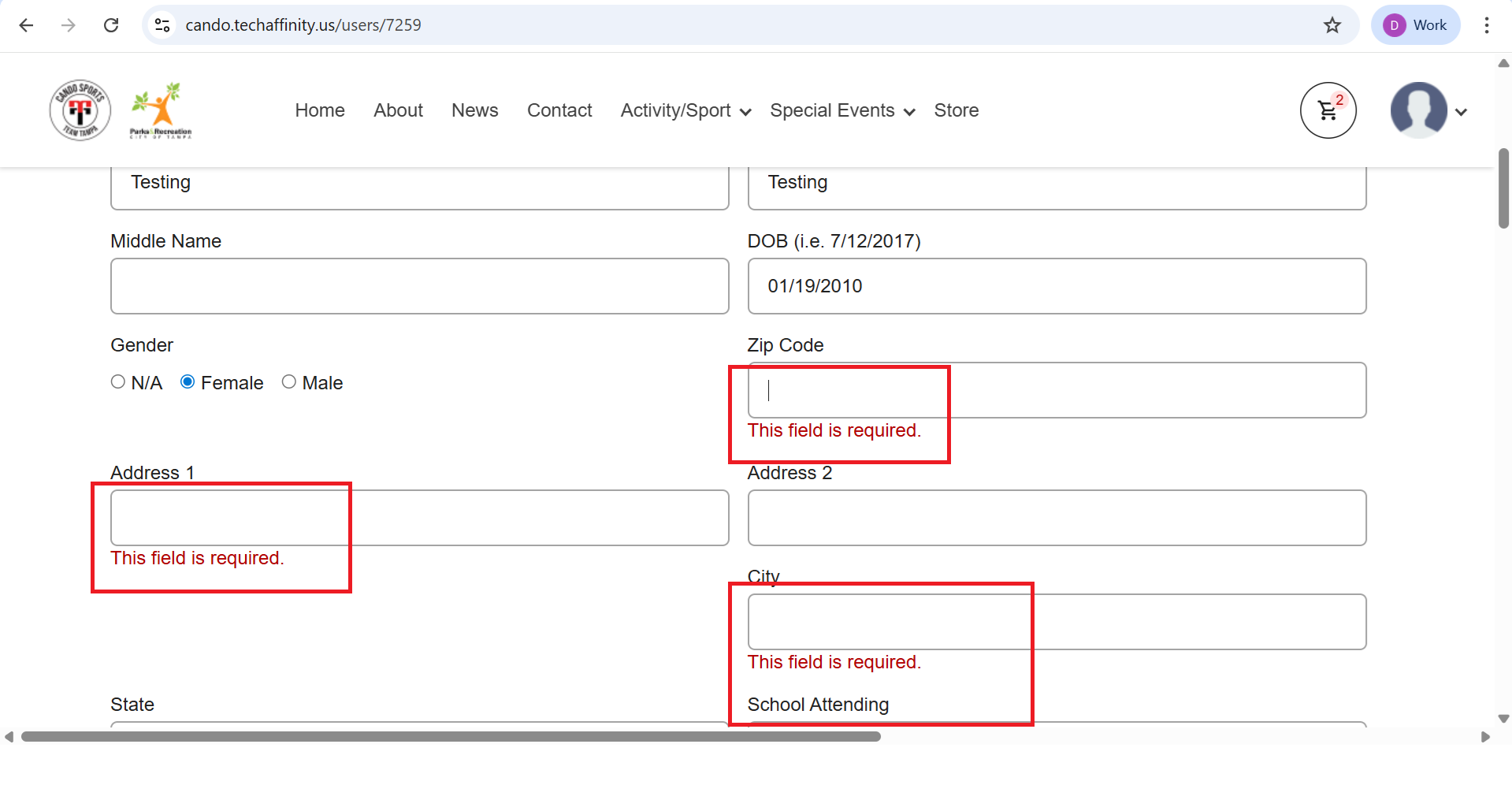Click the CanDo Sports Team Tampa logo
Viewport: 1512px width, 811px height.
tap(80, 110)
